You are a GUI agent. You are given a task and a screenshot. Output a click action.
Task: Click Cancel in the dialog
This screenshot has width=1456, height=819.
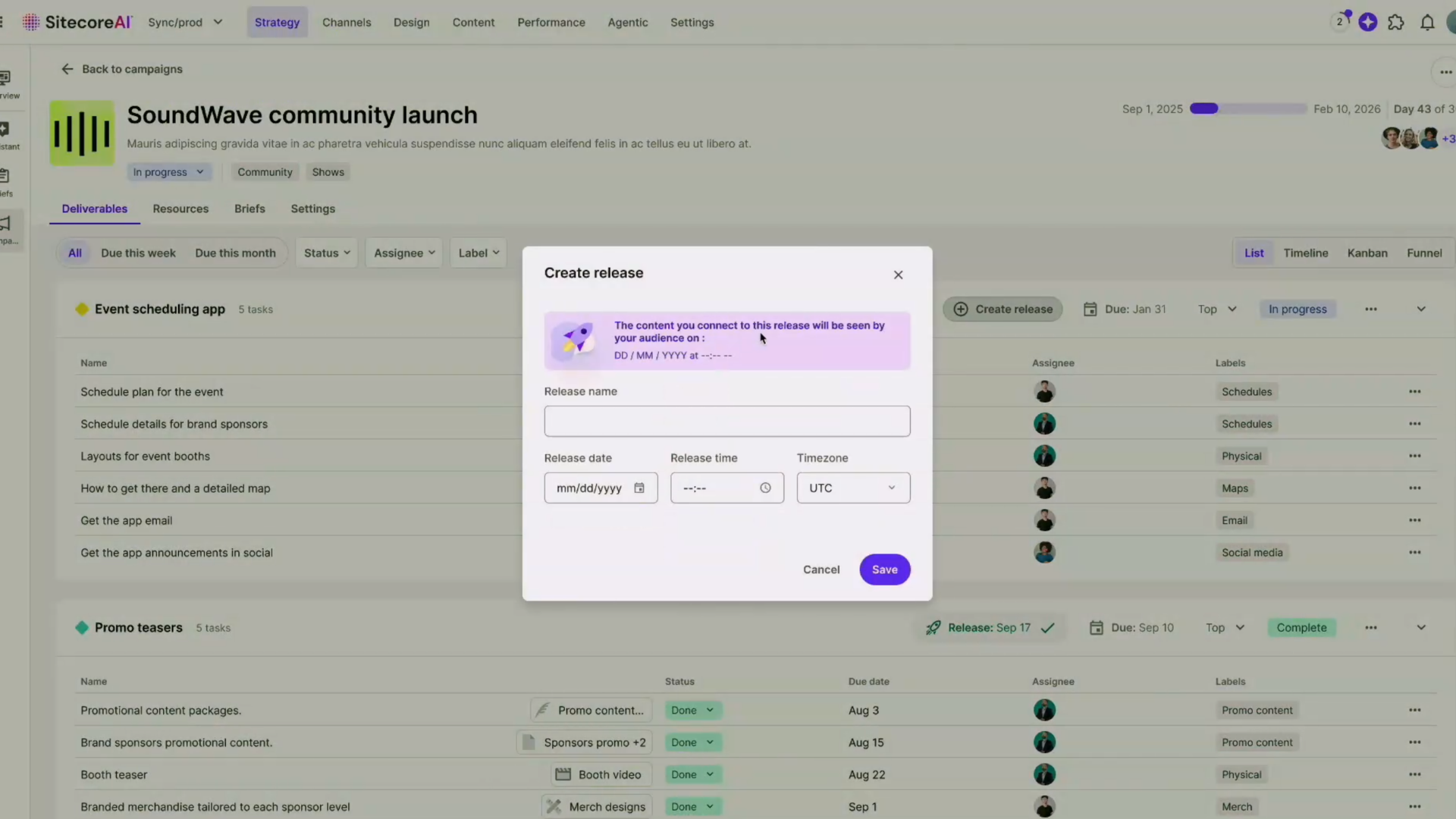click(x=821, y=570)
